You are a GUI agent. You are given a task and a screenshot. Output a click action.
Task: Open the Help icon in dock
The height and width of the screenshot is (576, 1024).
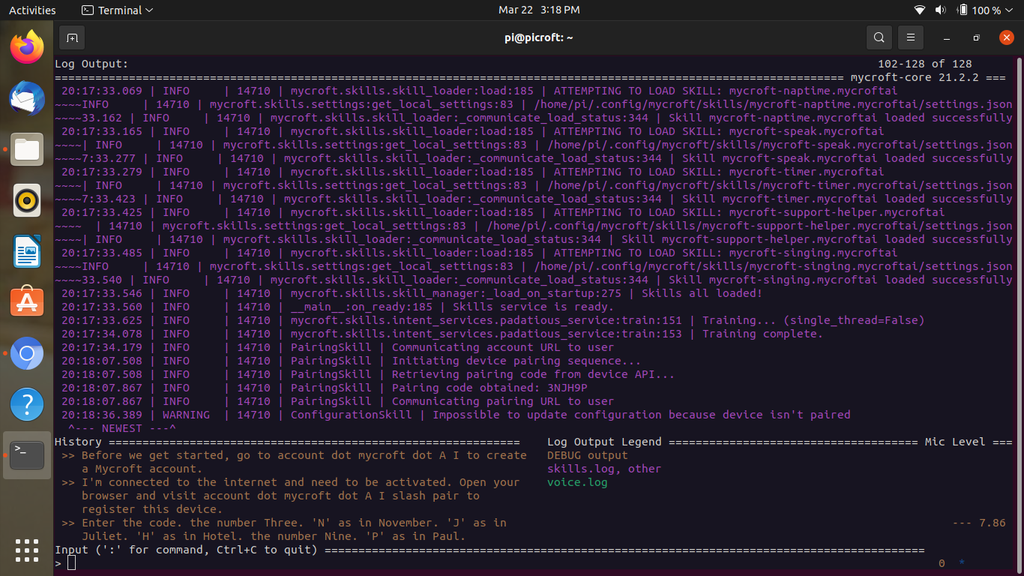[27, 404]
